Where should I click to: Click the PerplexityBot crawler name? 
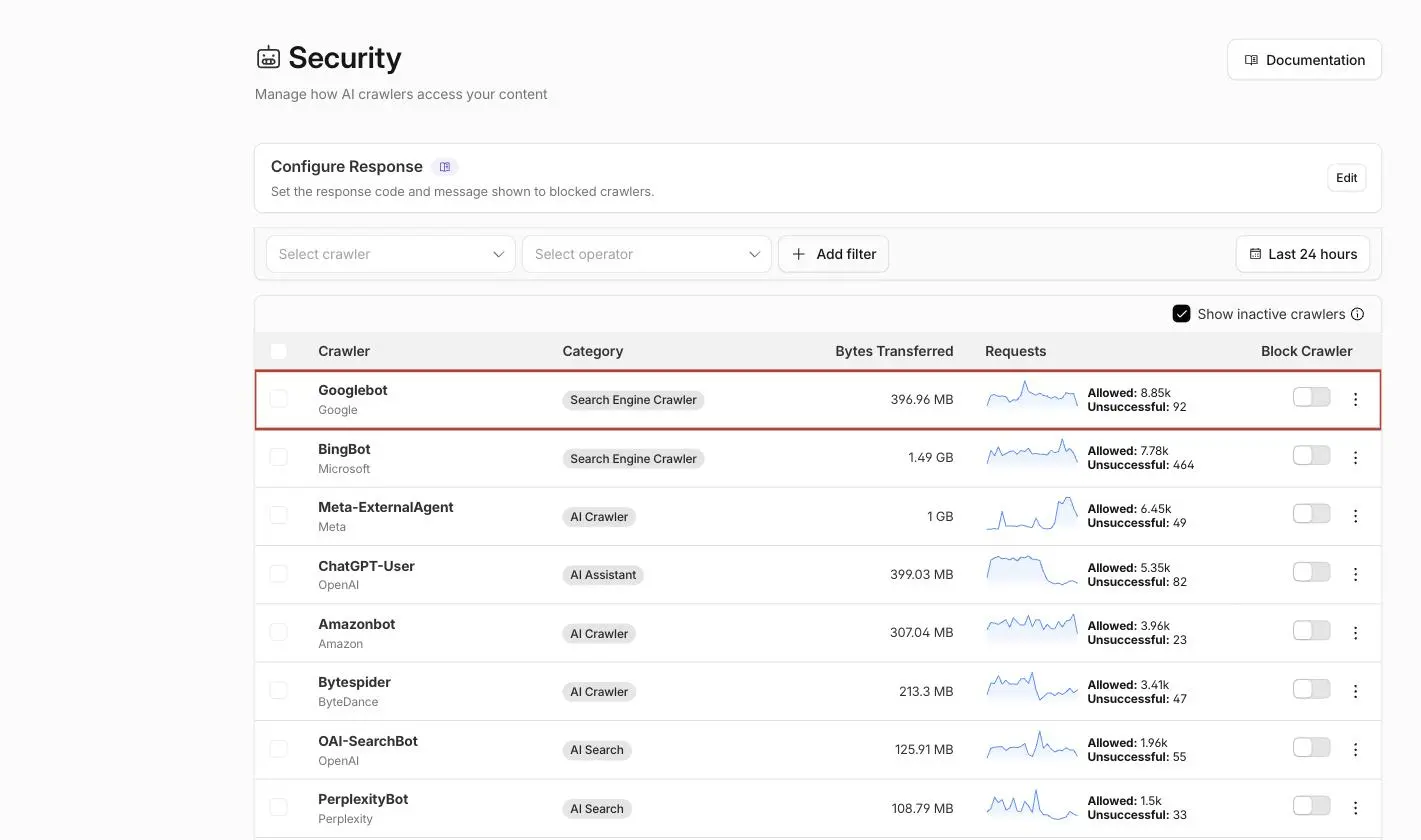click(363, 799)
